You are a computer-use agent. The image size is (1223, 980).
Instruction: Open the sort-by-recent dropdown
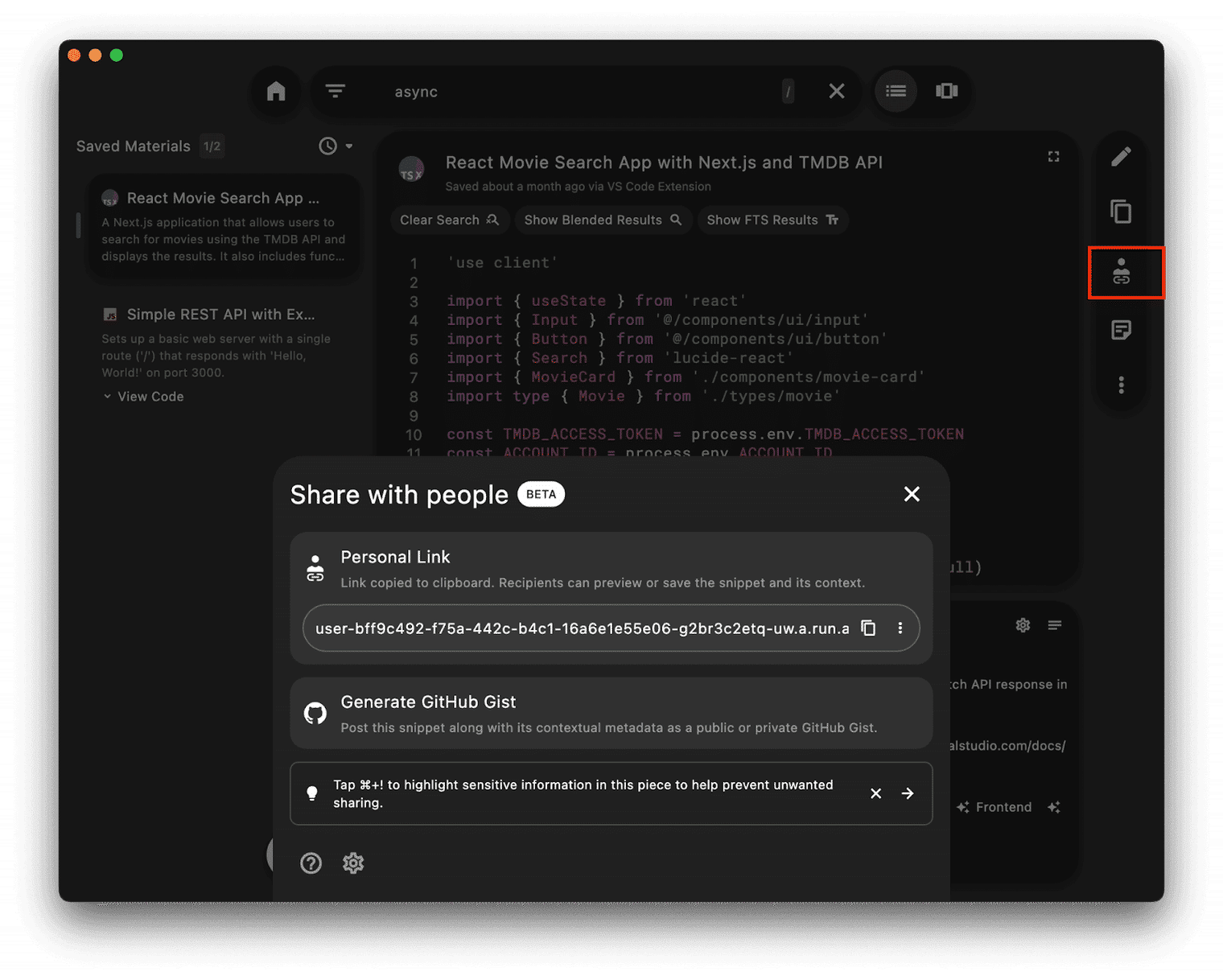(336, 146)
